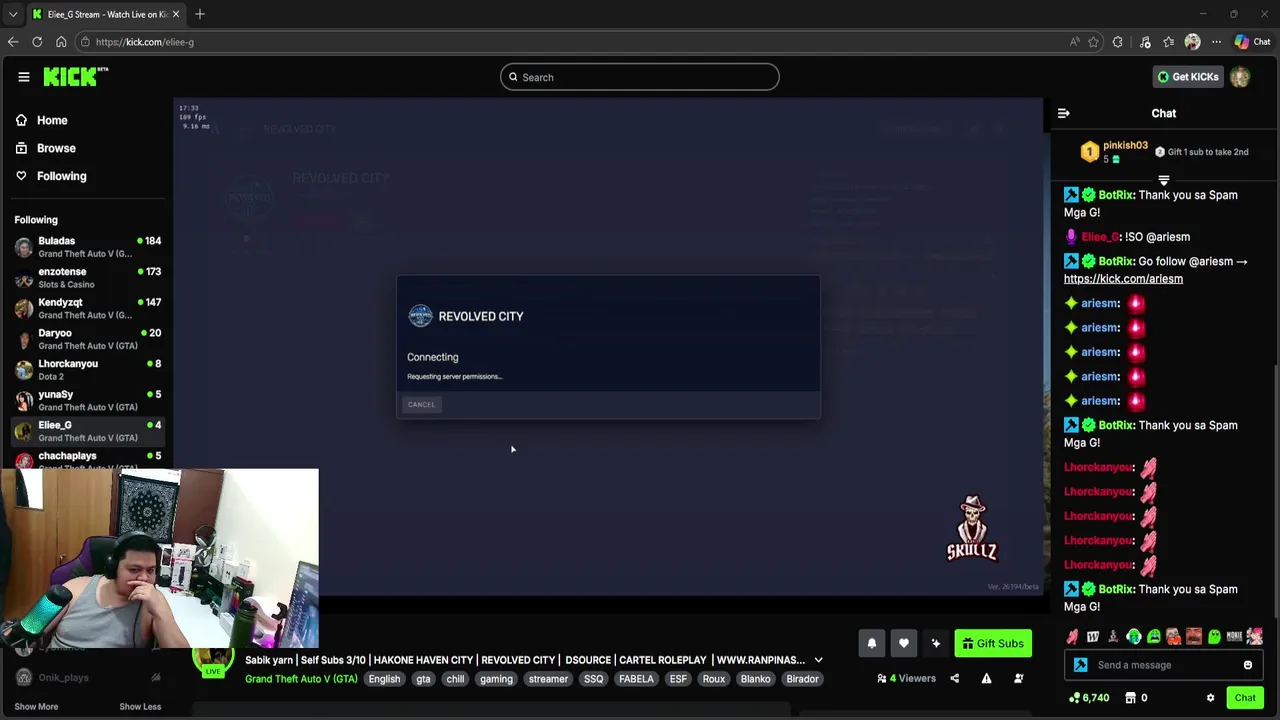This screenshot has width=1280, height=720.
Task: Click the 4 Viewers count
Action: [906, 678]
